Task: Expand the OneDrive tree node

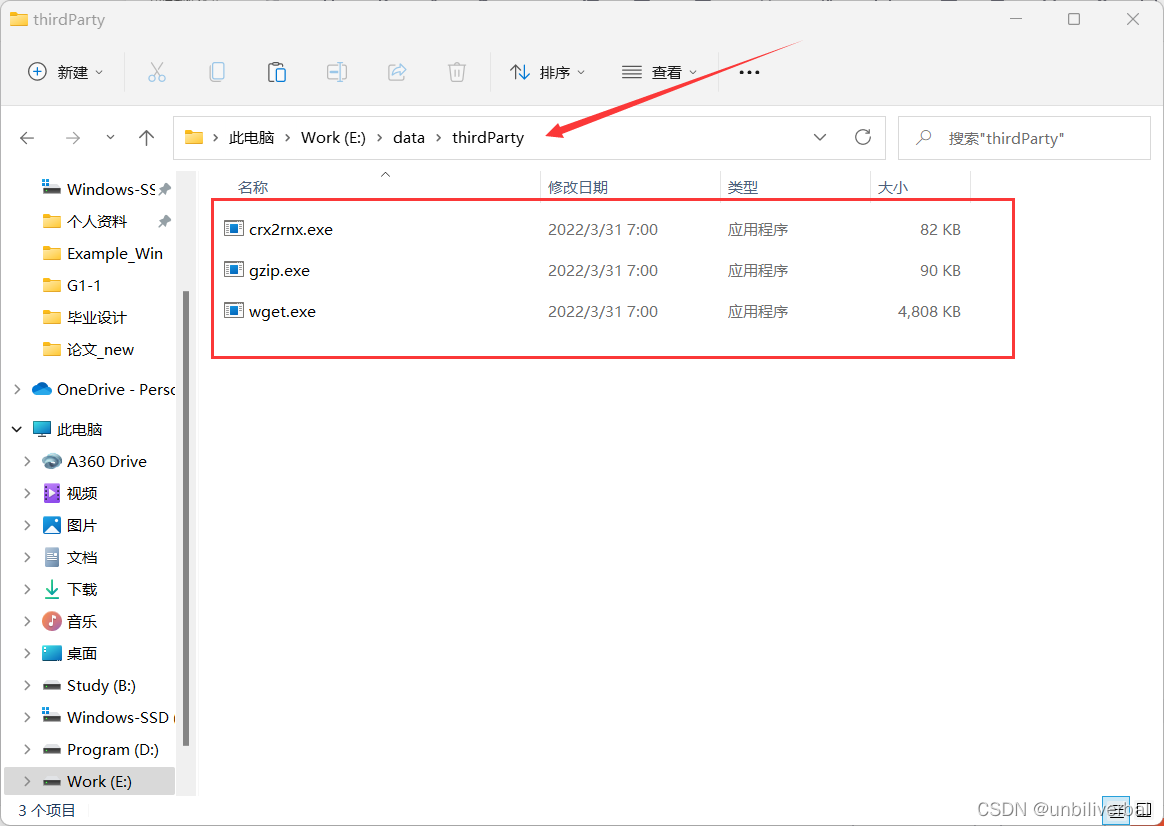Action: (x=17, y=389)
